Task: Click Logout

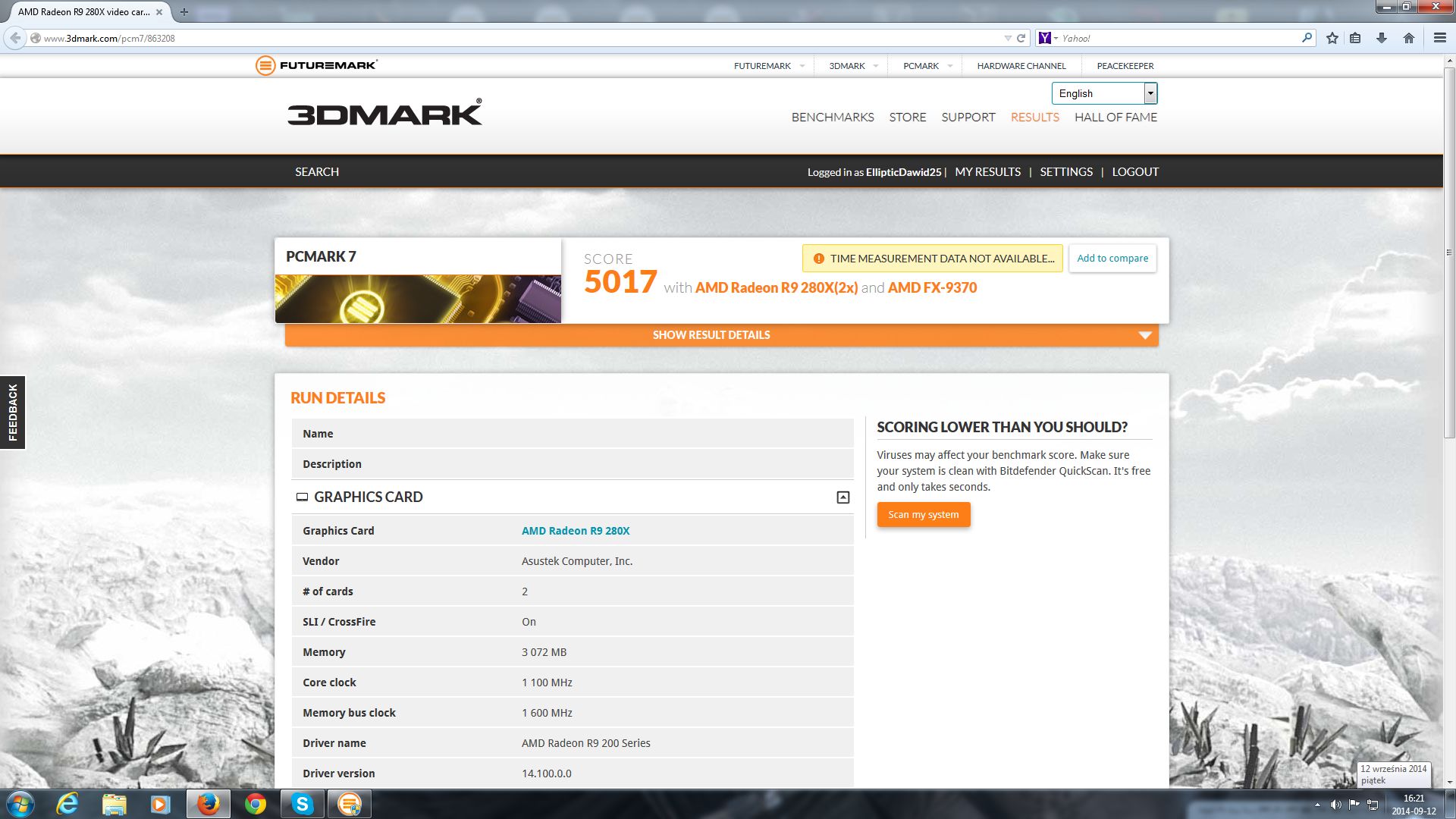Action: [1135, 172]
